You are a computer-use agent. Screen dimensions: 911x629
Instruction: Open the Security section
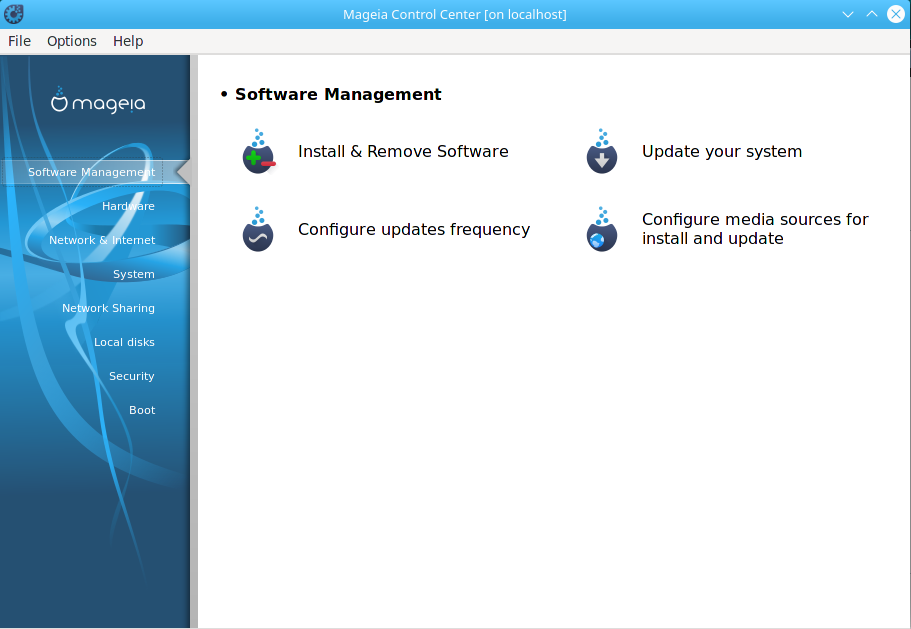point(131,375)
